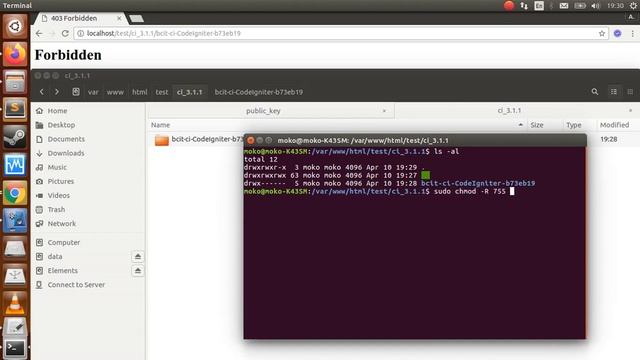Click Connect to Server in sidebar
Viewport: 640px width, 360px height.
coord(76,285)
